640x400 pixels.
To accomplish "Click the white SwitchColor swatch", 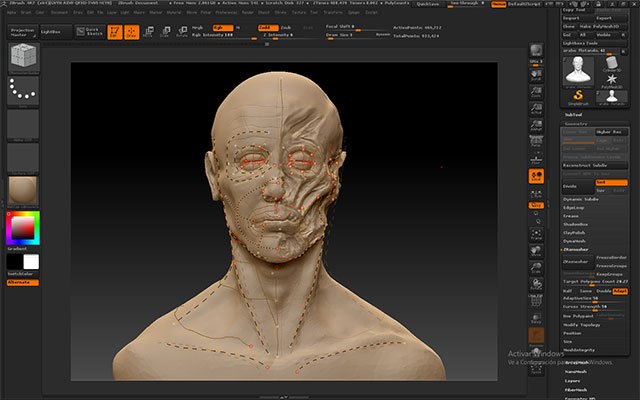I will click(x=31, y=262).
